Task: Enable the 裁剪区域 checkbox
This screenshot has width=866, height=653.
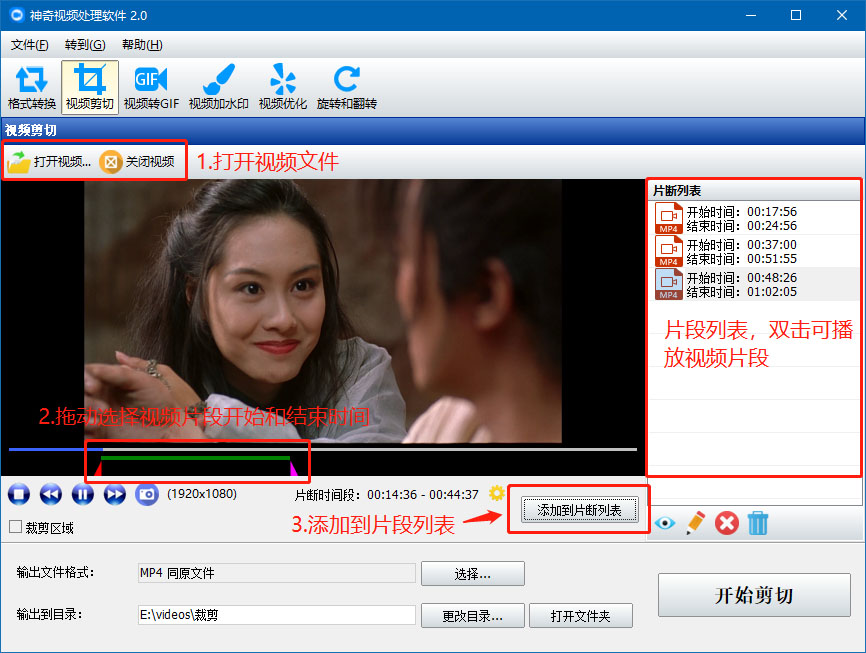Action: click(16, 527)
